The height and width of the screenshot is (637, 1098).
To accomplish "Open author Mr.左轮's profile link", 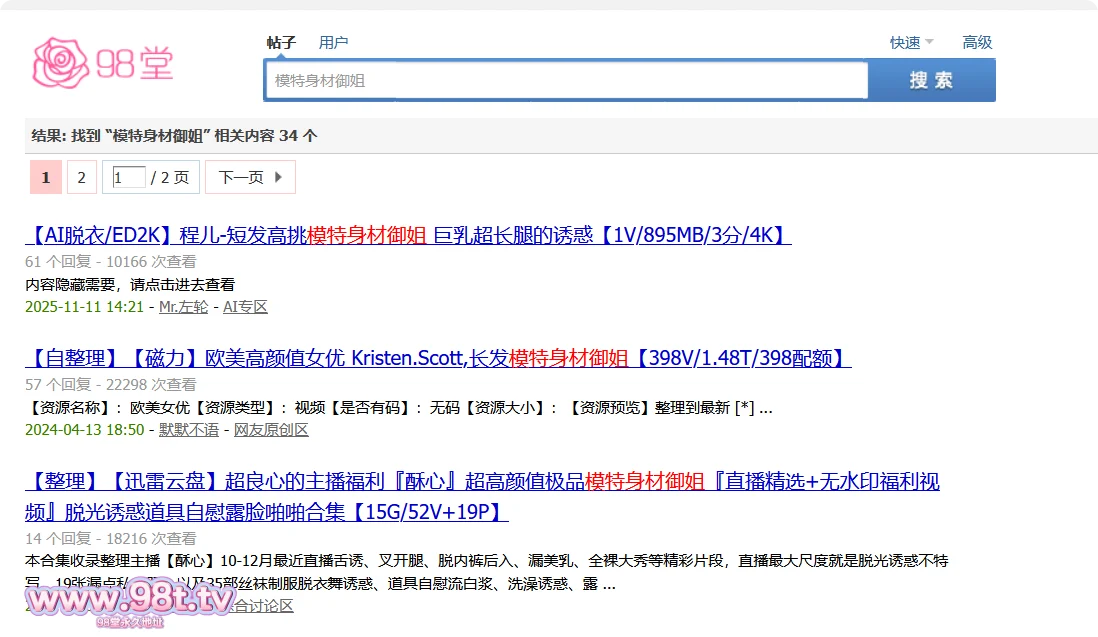I will click(185, 307).
